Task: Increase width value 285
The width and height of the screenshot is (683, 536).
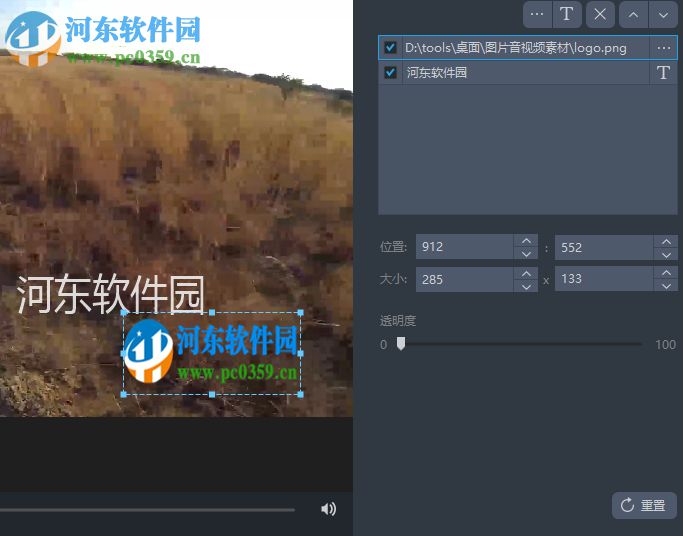Action: tap(526, 273)
